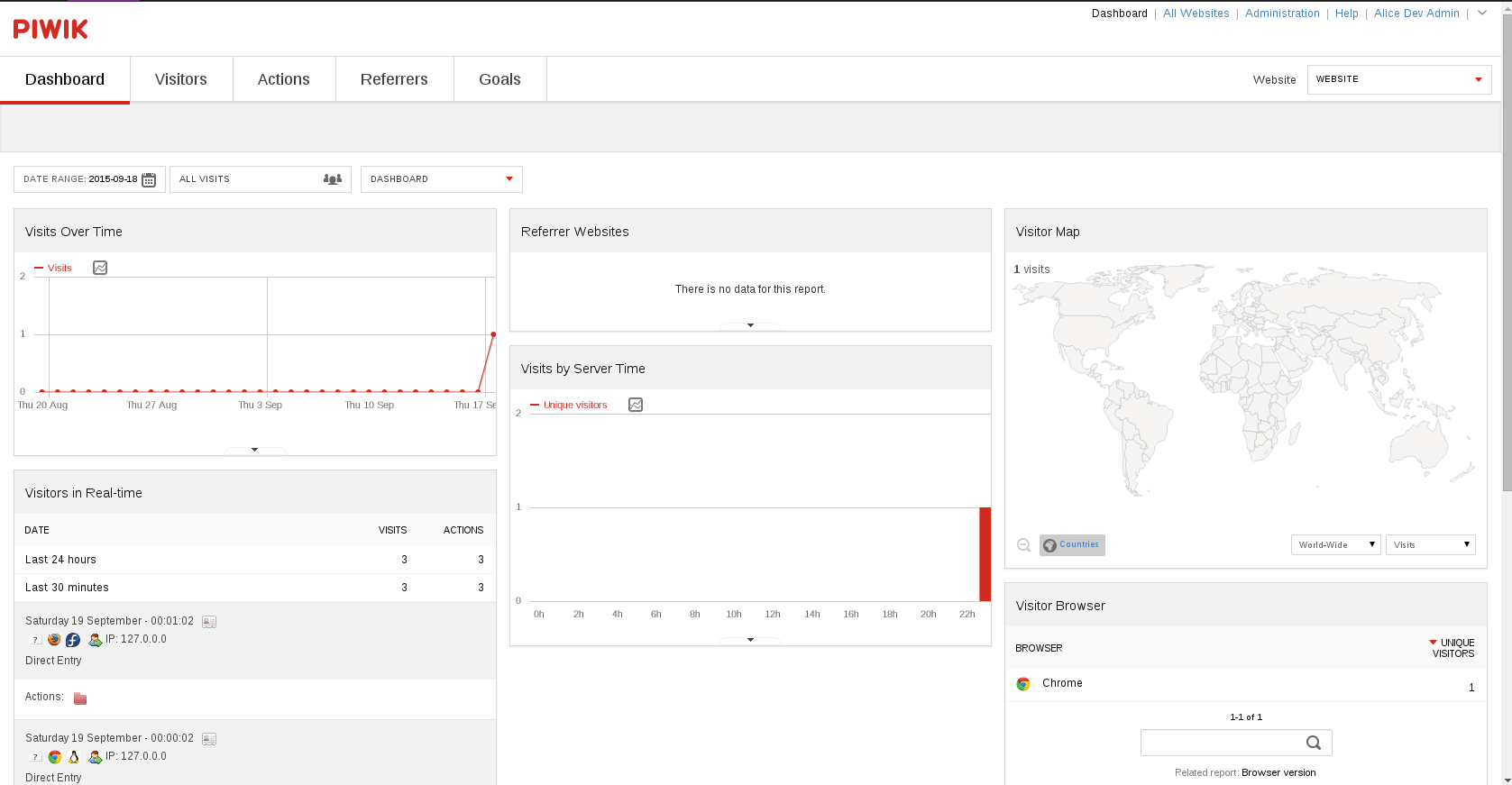The width and height of the screenshot is (1512, 785).
Task: Click the PIWIK logo
Action: [x=50, y=30]
